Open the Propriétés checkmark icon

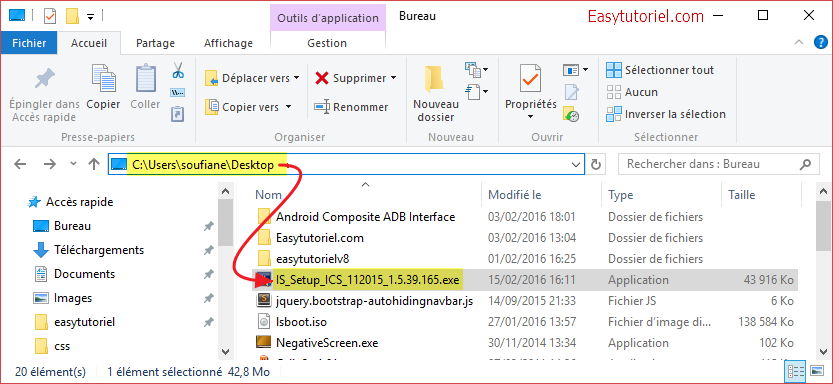point(530,79)
